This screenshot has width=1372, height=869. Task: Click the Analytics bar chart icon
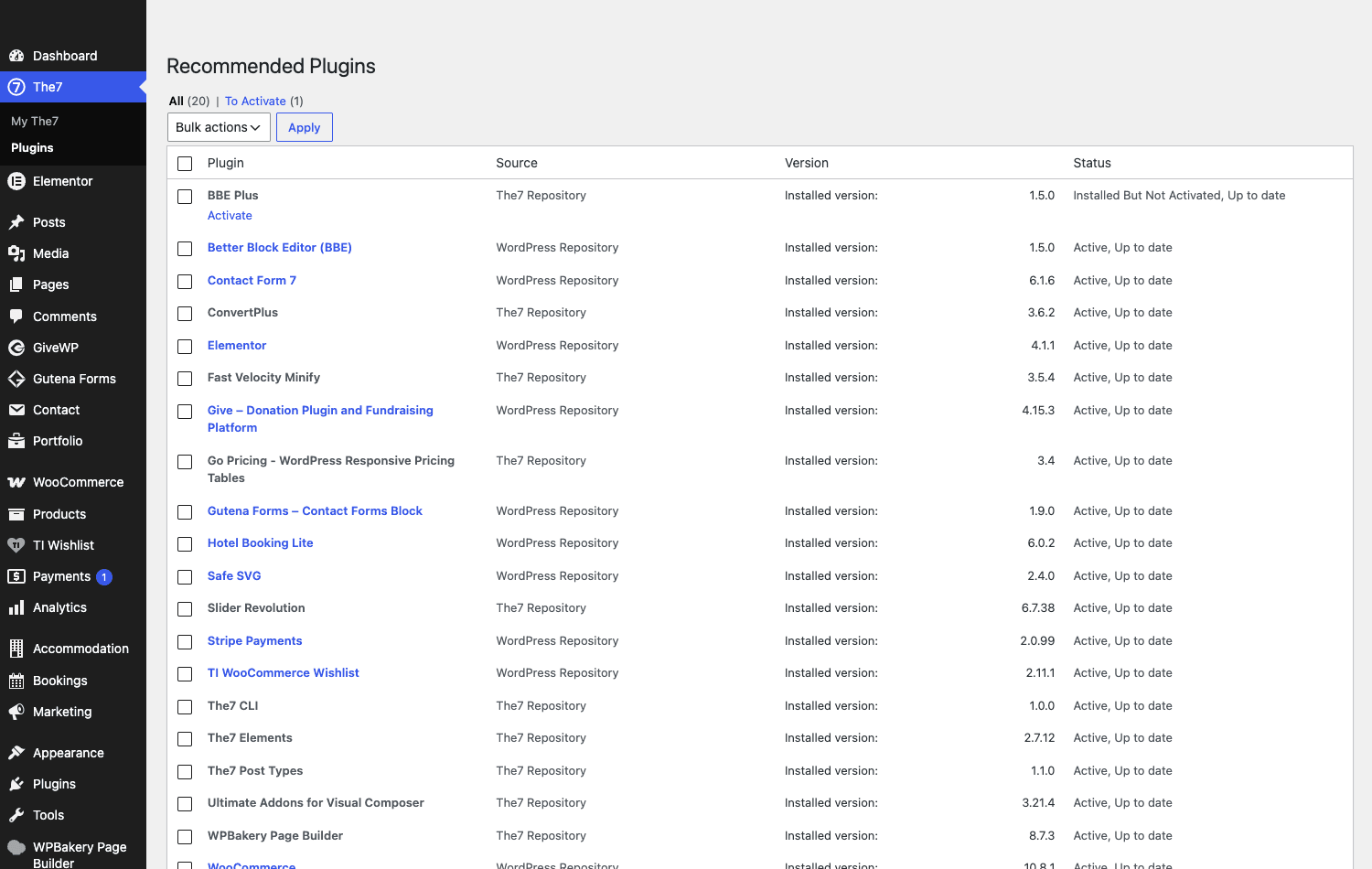pos(16,607)
